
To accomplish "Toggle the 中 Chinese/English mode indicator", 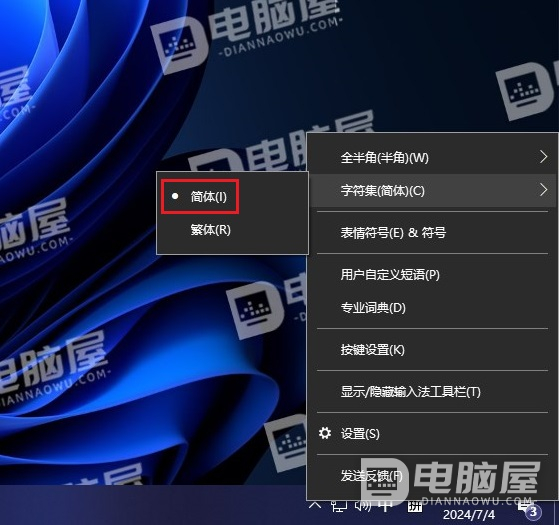I will 386,505.
